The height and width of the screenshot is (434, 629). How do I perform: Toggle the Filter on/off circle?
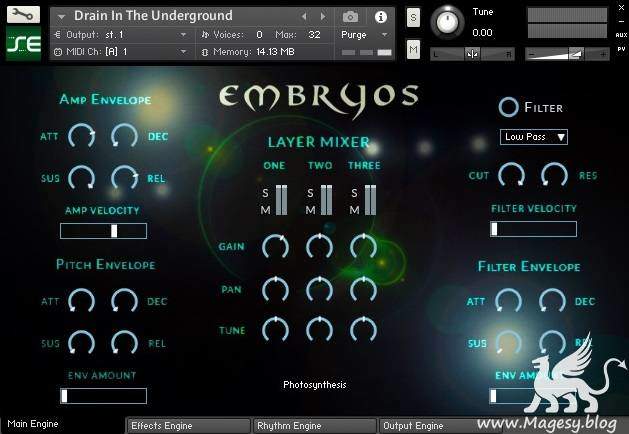pos(509,107)
